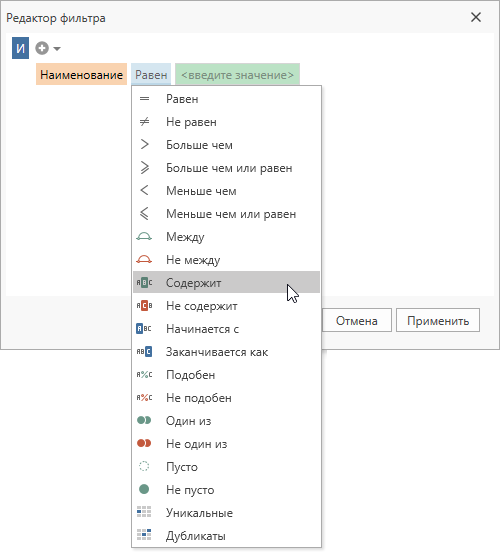Click the 'Не содержит' red ABC icon
The height and width of the screenshot is (553, 500).
[x=144, y=305]
